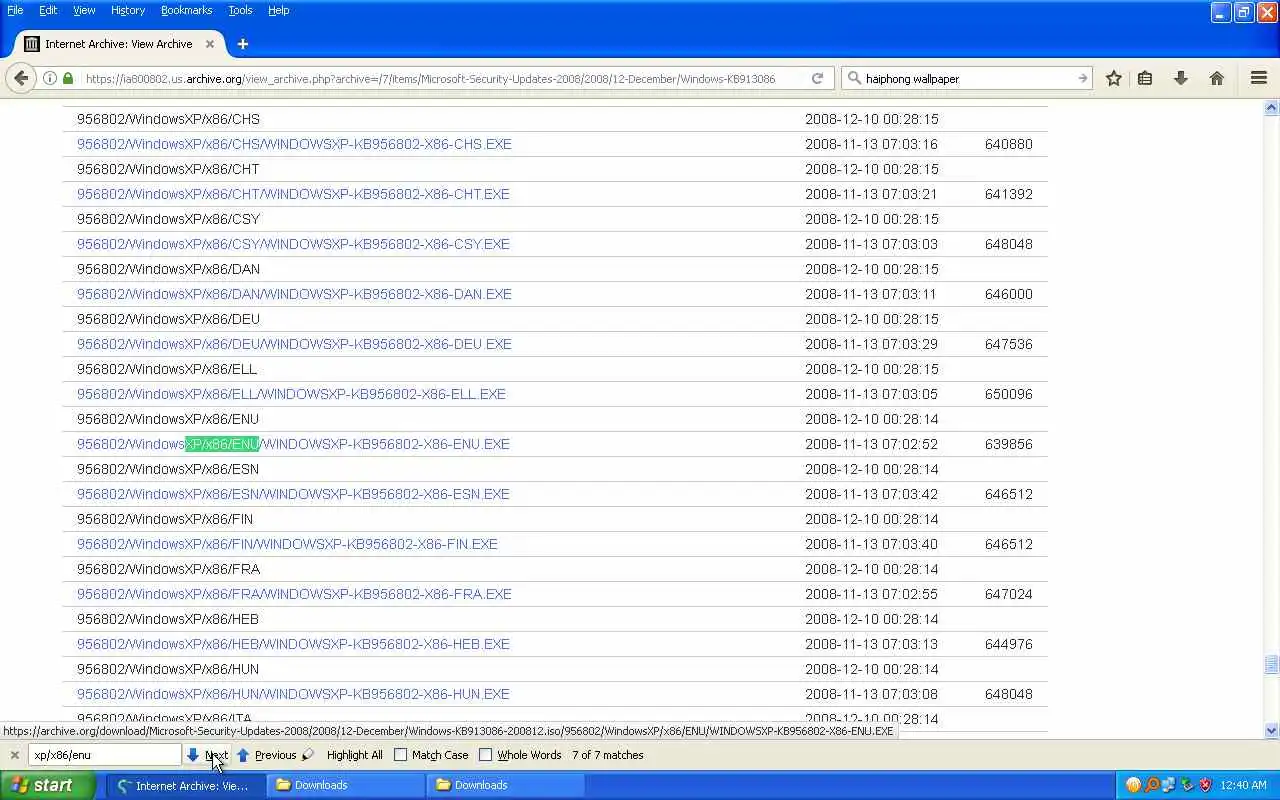Click the '7 of 7 matches' status text
The width and height of the screenshot is (1280, 800).
click(607, 755)
